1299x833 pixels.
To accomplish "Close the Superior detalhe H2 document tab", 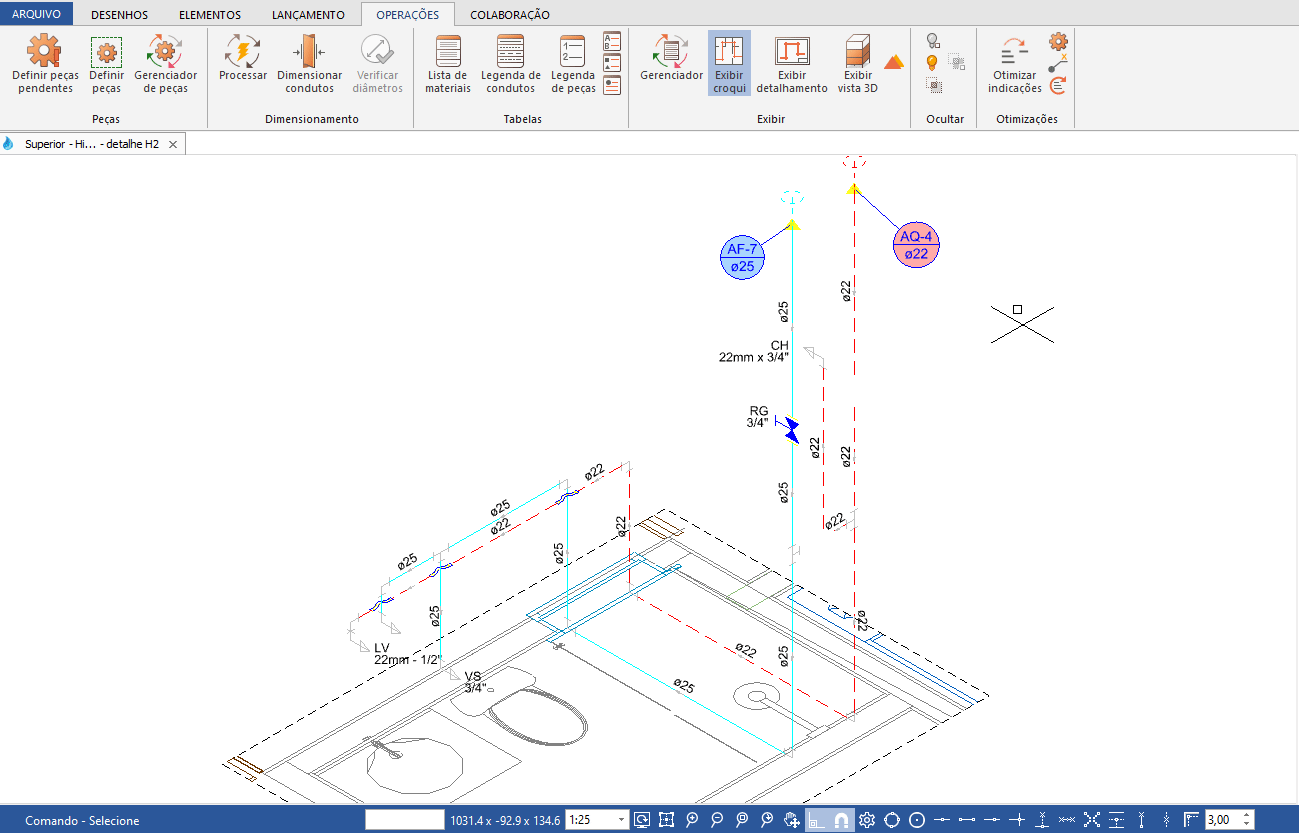I will coord(172,144).
